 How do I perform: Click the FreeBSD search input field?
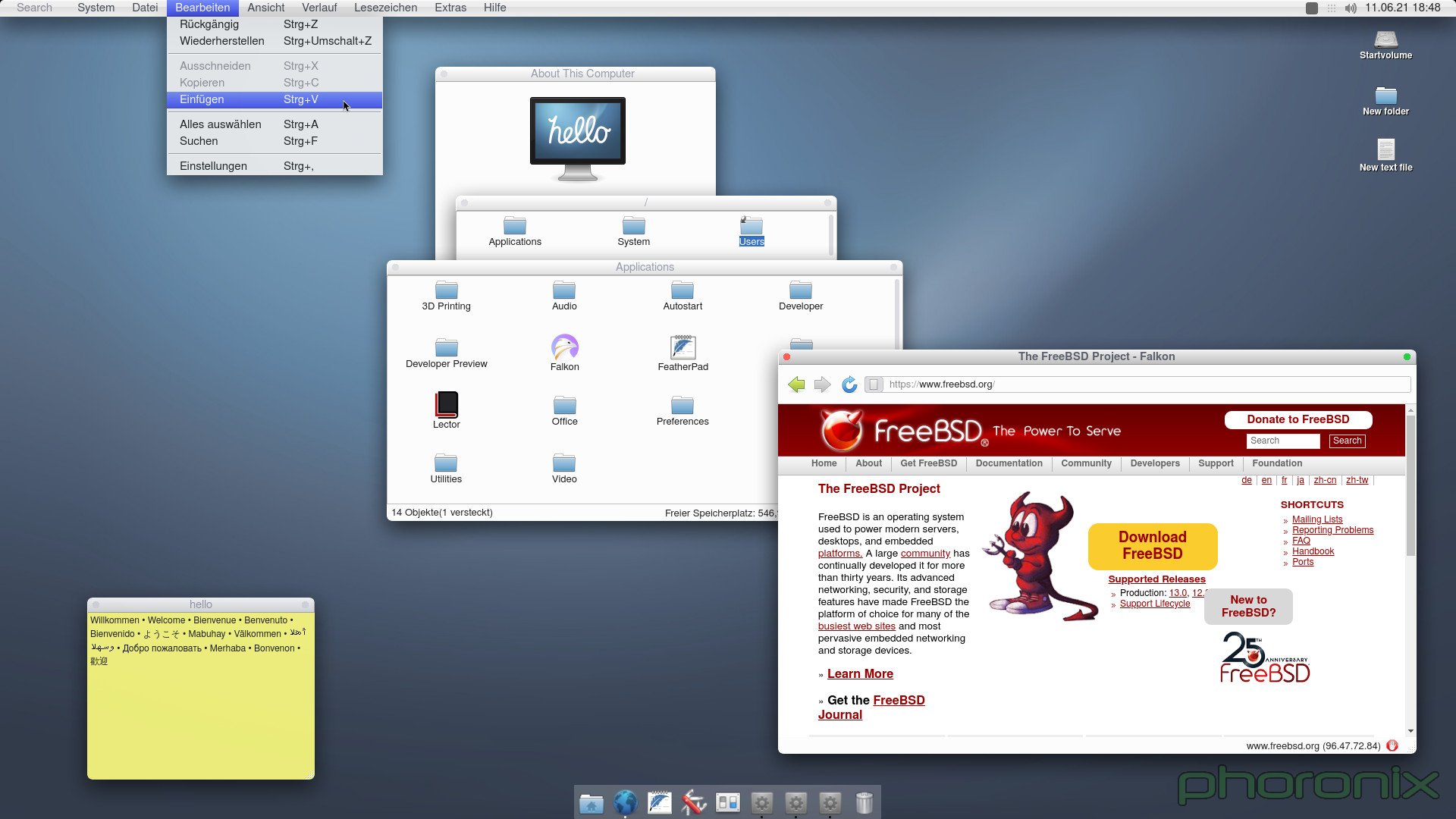click(1284, 440)
